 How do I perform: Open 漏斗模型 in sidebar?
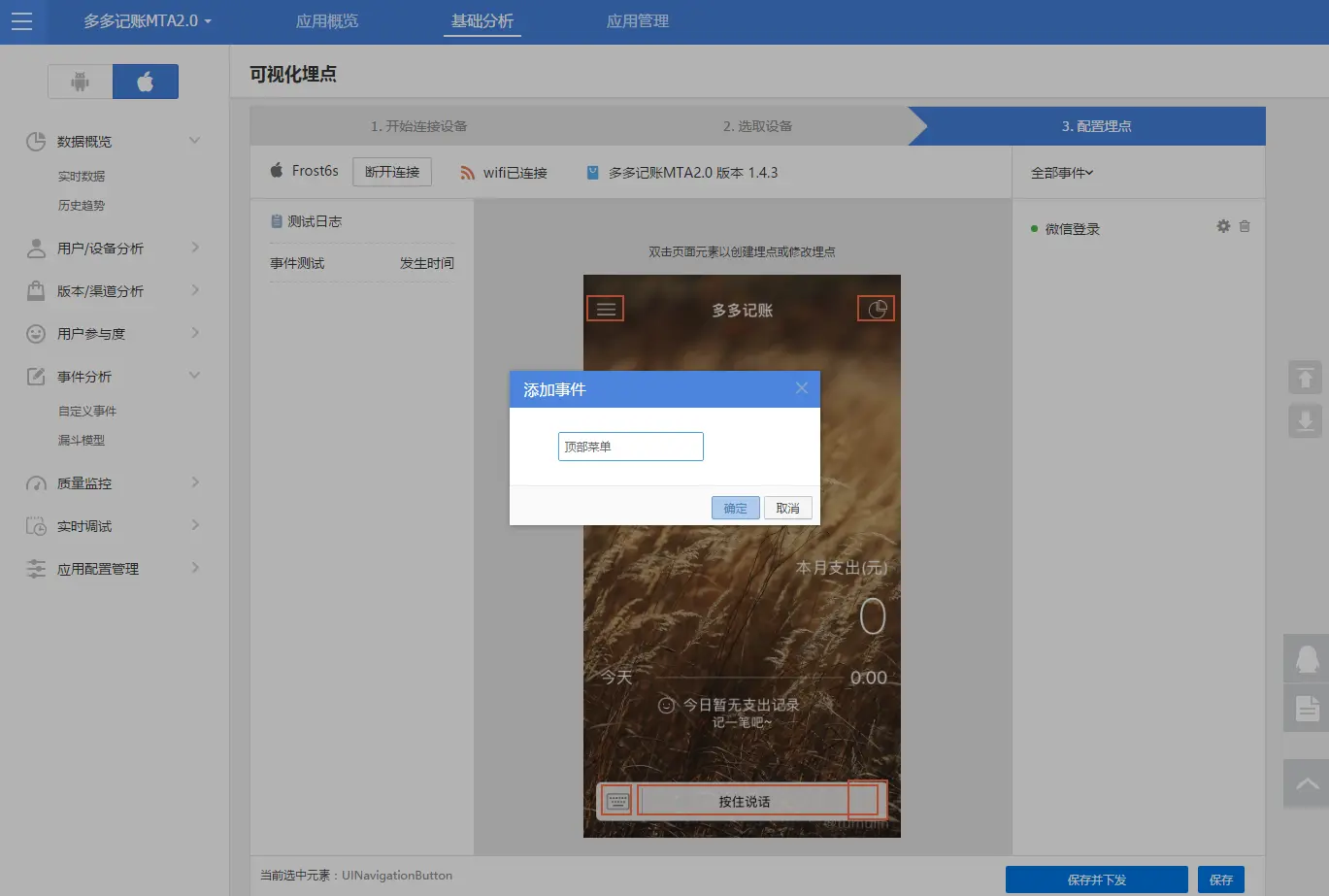82,441
